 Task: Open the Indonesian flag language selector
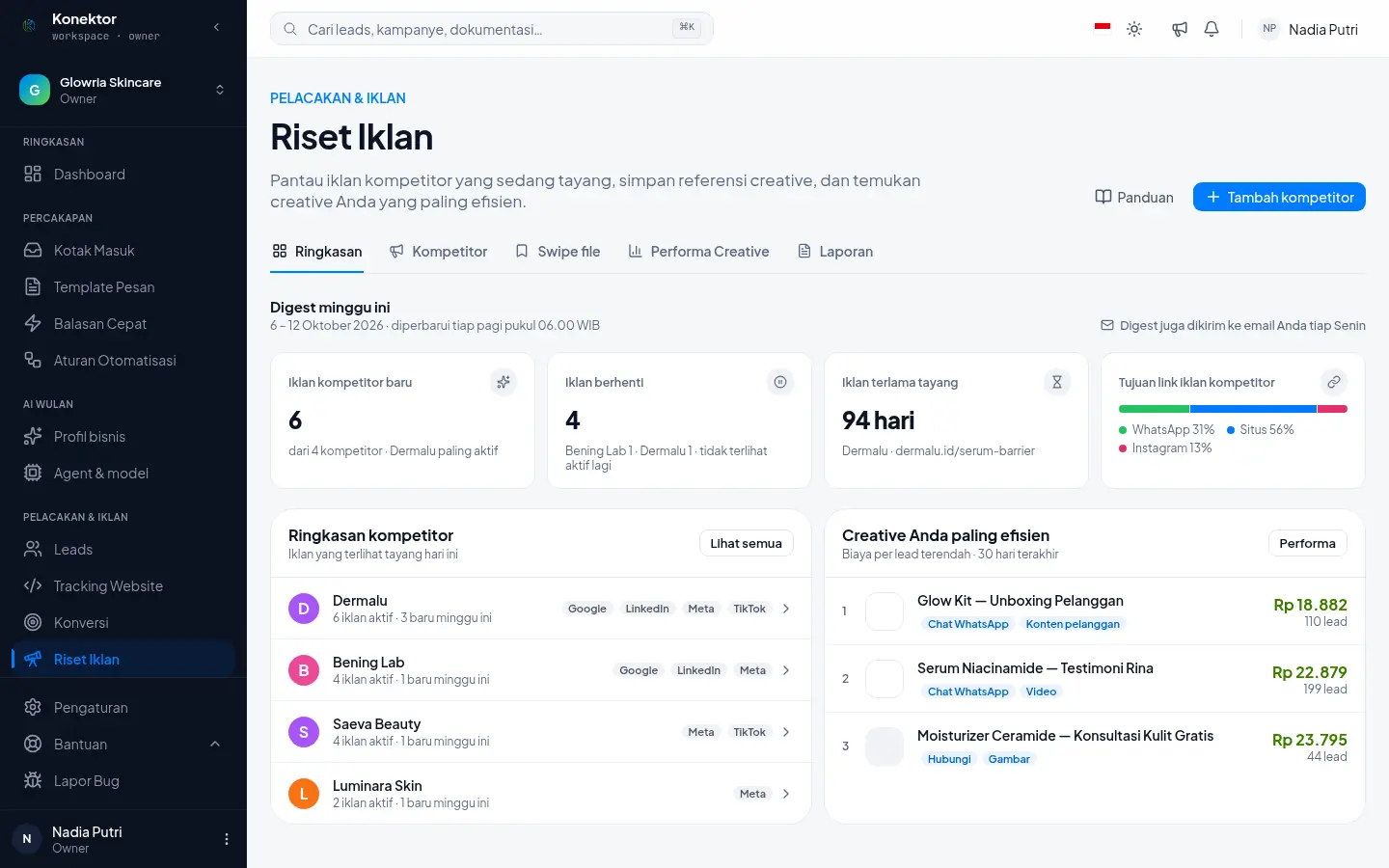1103,29
